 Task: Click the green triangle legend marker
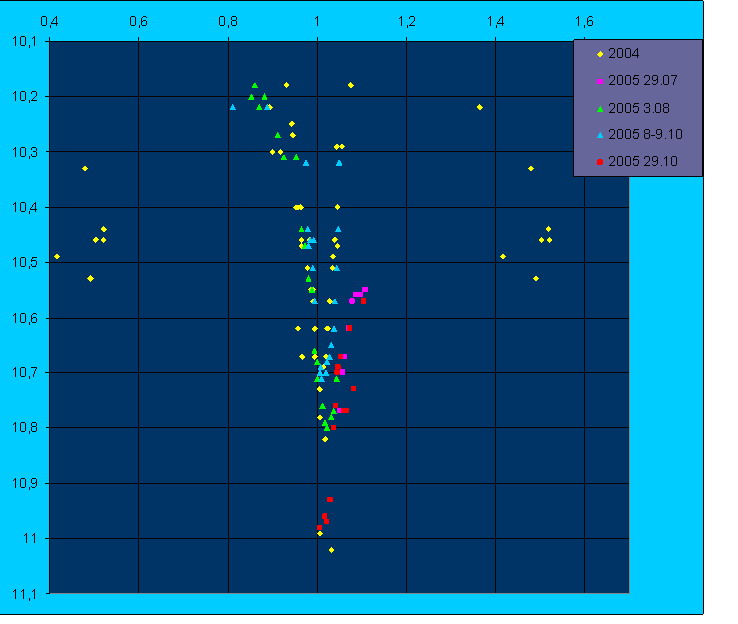coord(600,109)
